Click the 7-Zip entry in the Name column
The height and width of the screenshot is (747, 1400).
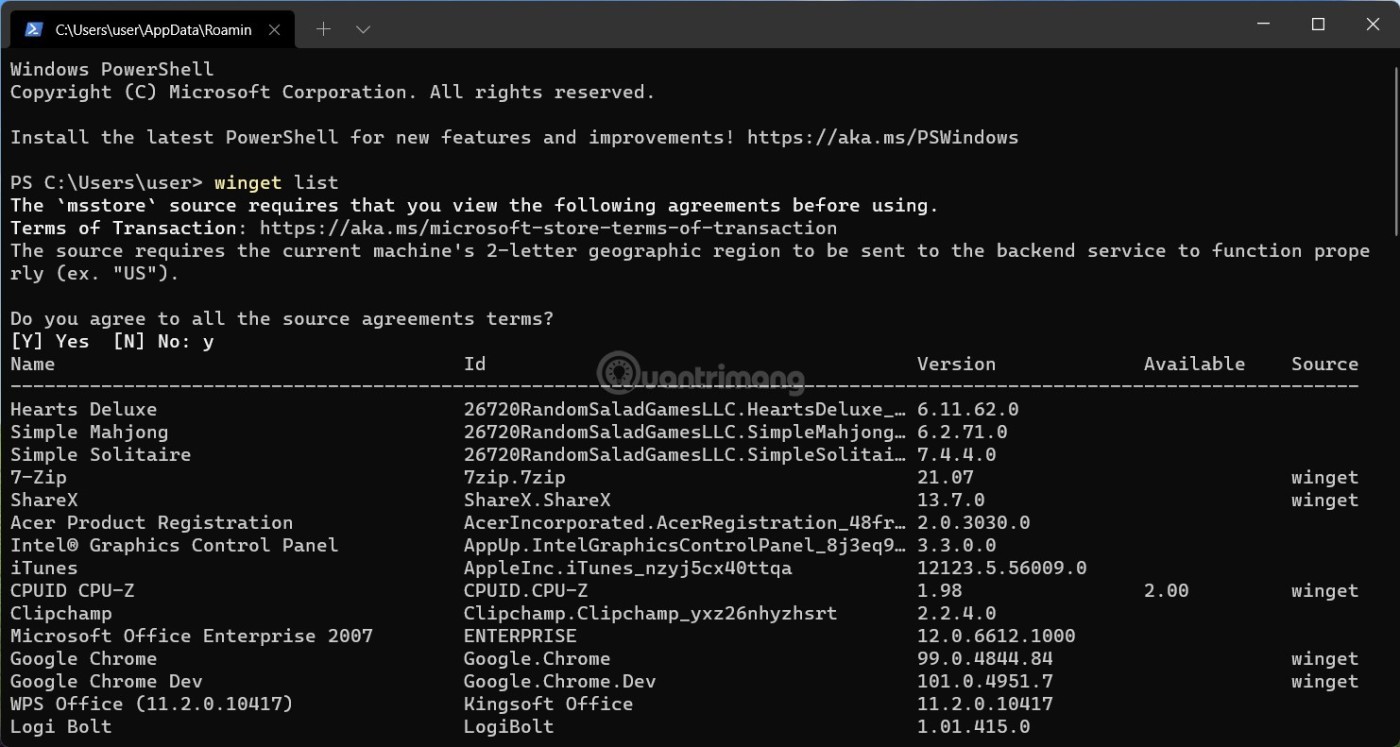tap(38, 477)
